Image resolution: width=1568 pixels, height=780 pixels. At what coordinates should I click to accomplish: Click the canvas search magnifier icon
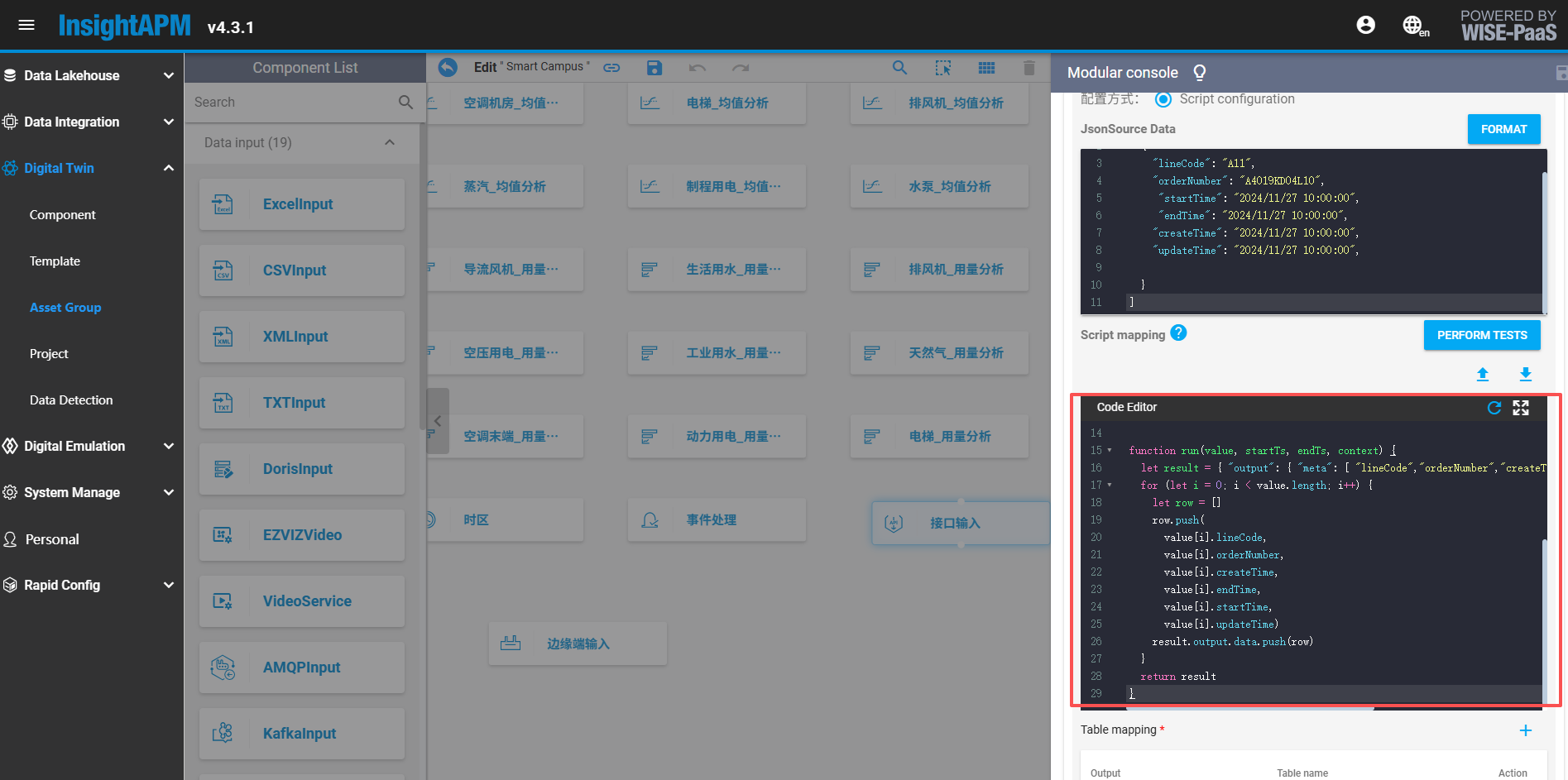tap(899, 68)
